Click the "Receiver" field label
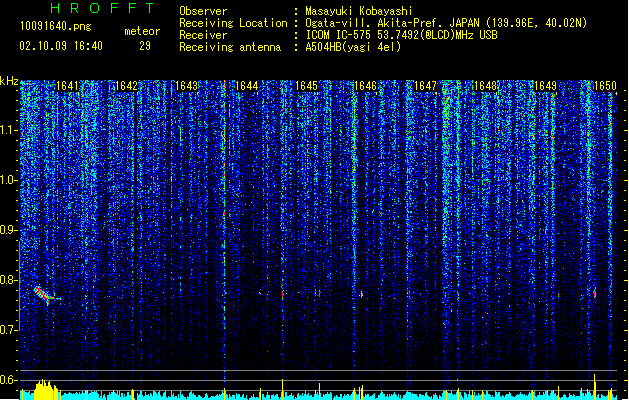 (x=203, y=35)
